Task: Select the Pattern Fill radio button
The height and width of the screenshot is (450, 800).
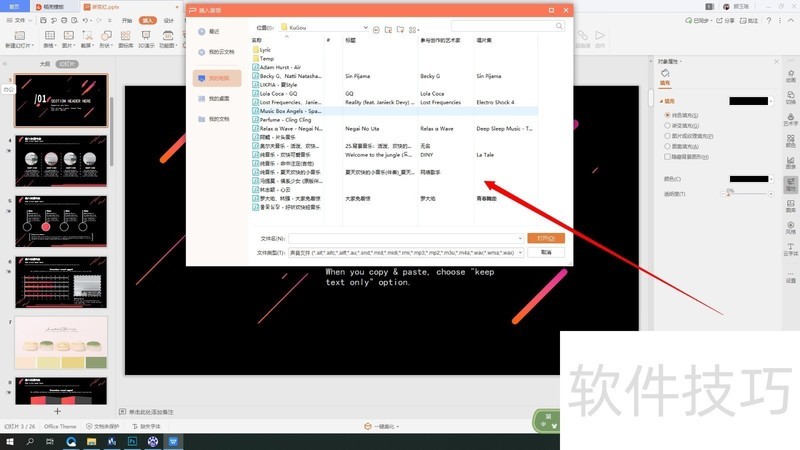Action: click(x=667, y=146)
